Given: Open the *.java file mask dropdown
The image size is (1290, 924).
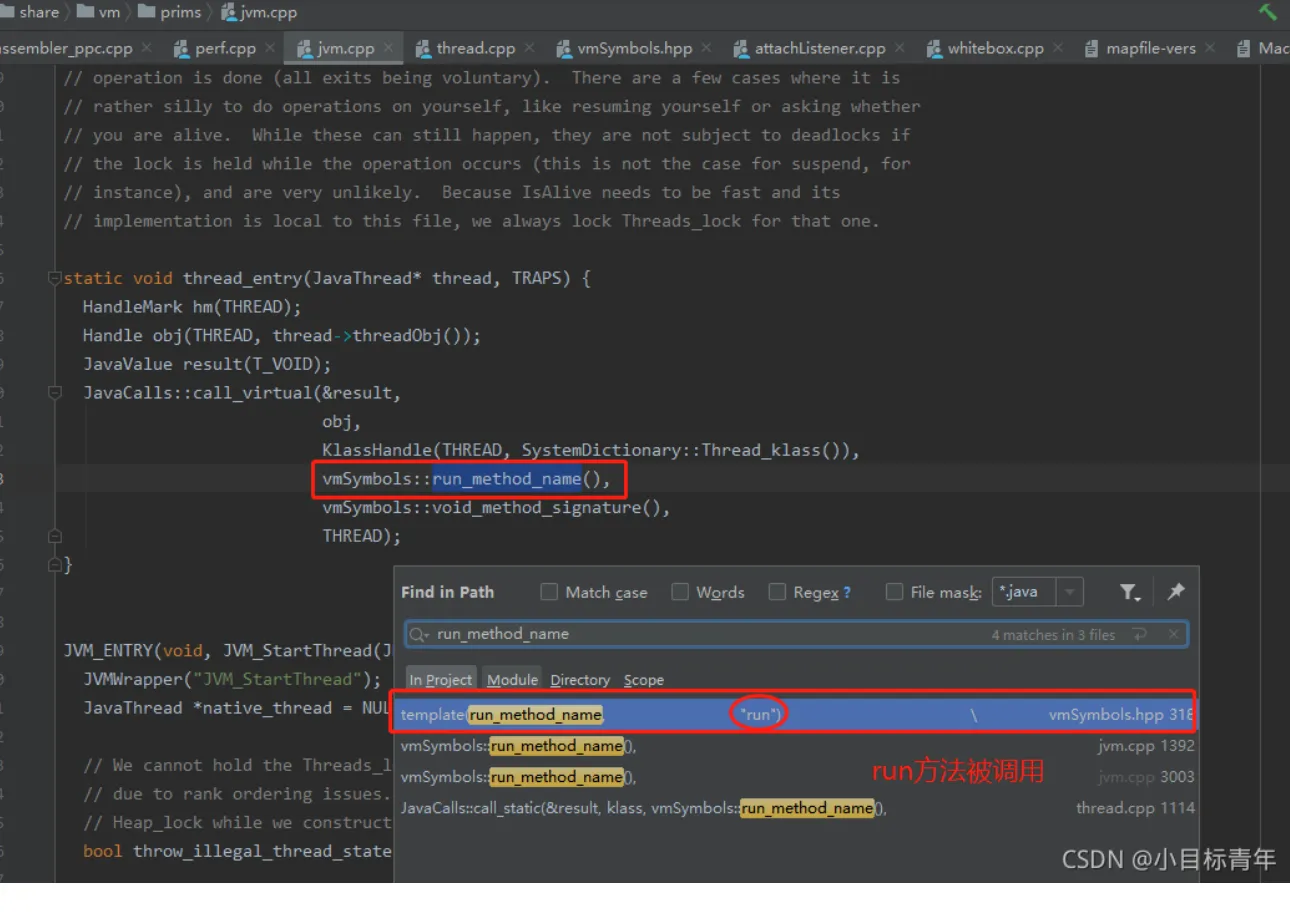Looking at the screenshot, I should pos(1071,592).
